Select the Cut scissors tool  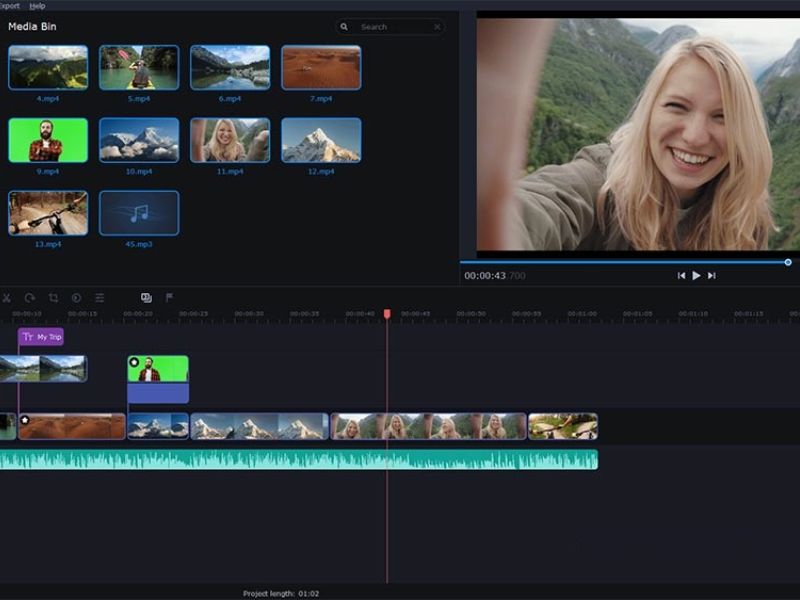click(x=5, y=298)
